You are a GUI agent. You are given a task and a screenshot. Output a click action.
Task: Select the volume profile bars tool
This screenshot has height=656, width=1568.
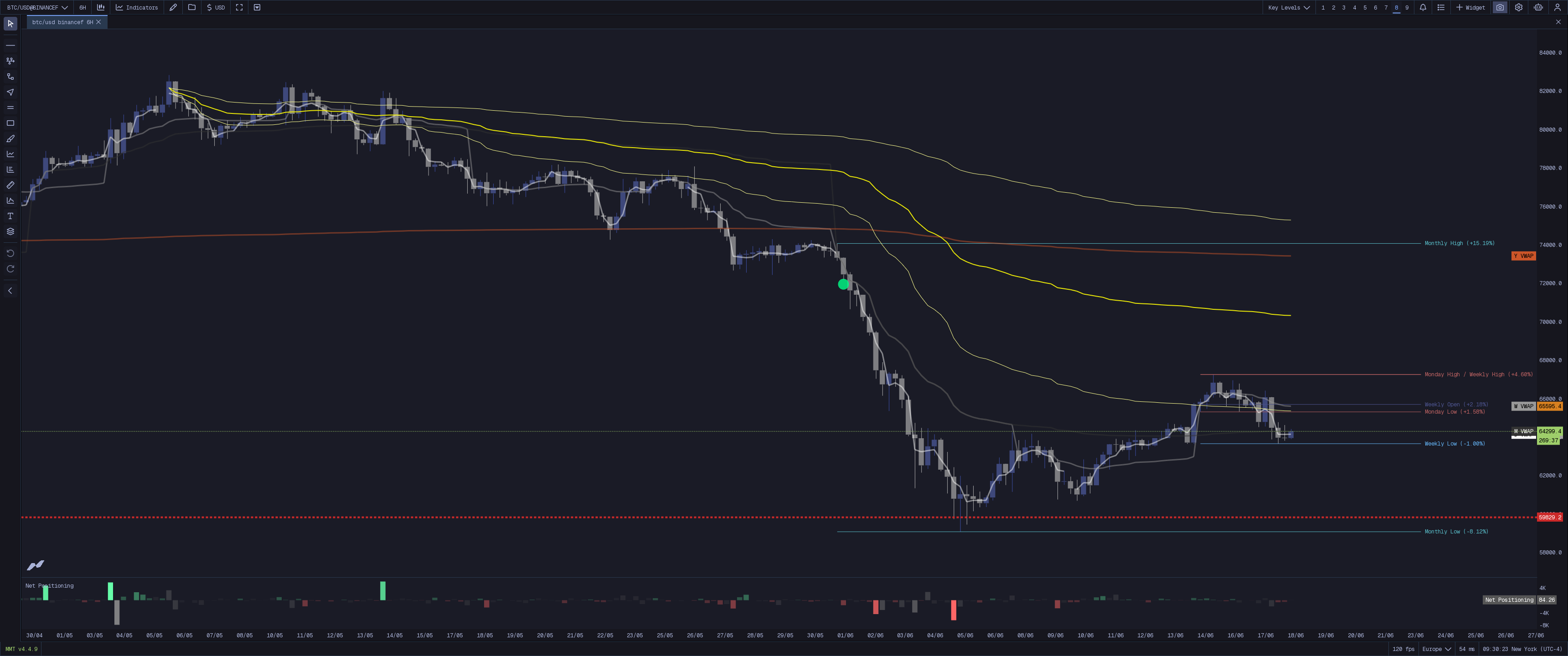[x=10, y=169]
